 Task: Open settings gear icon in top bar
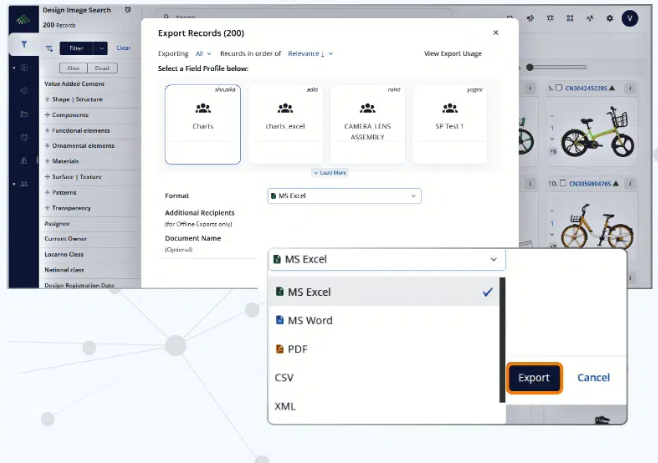coord(610,18)
